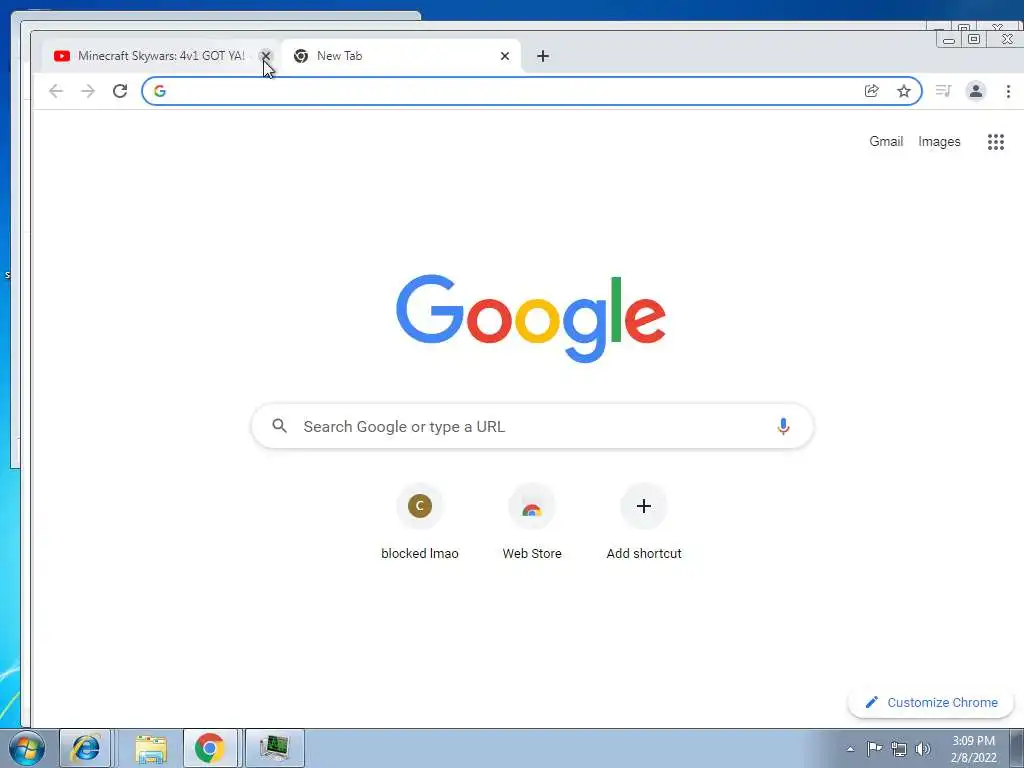Click Customize Chrome button
The height and width of the screenshot is (768, 1024).
(931, 703)
